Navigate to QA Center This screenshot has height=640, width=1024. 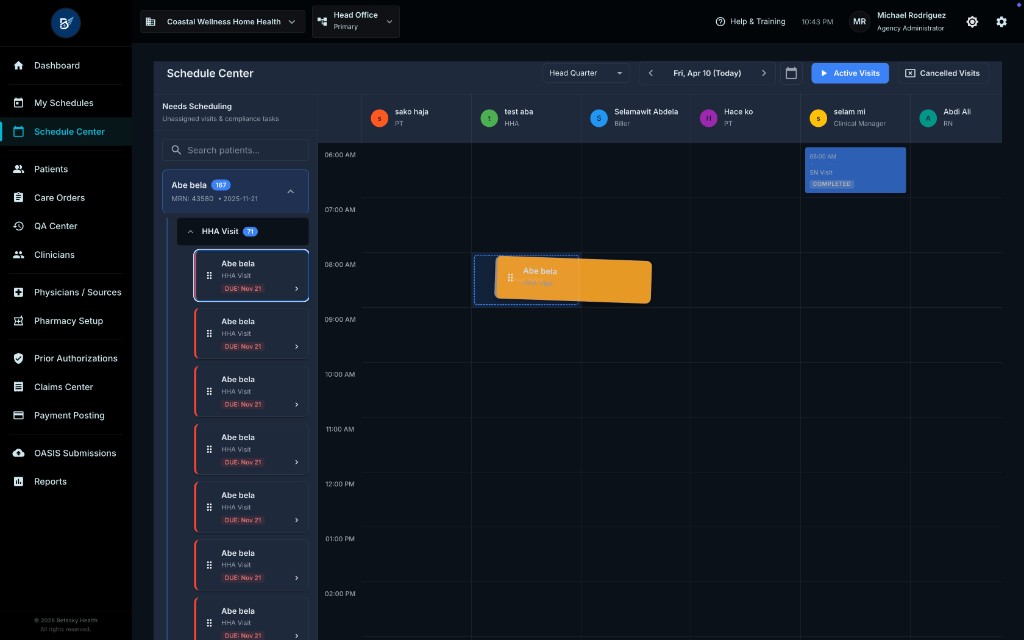(56, 226)
